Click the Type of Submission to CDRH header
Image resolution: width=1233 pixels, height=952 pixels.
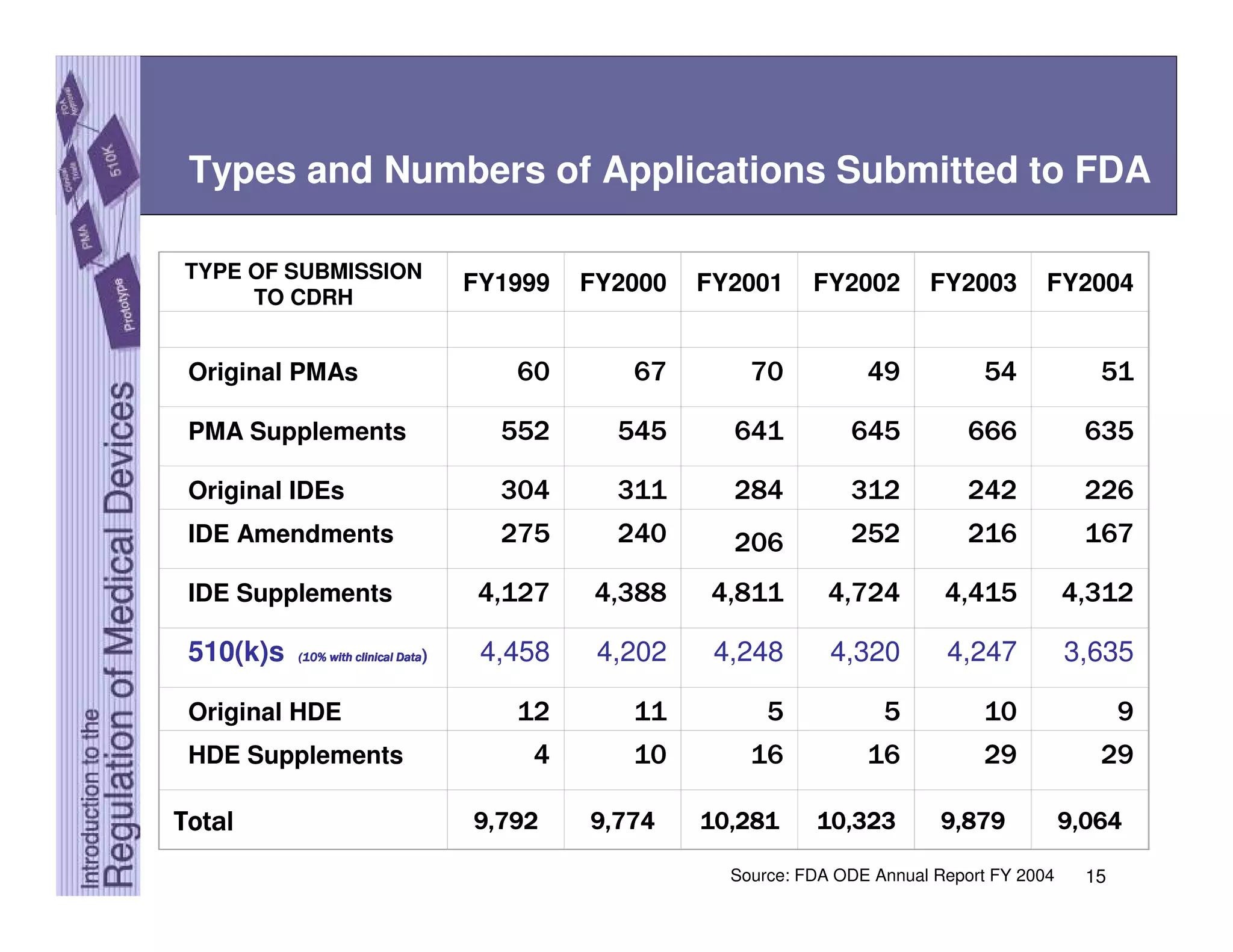(303, 284)
